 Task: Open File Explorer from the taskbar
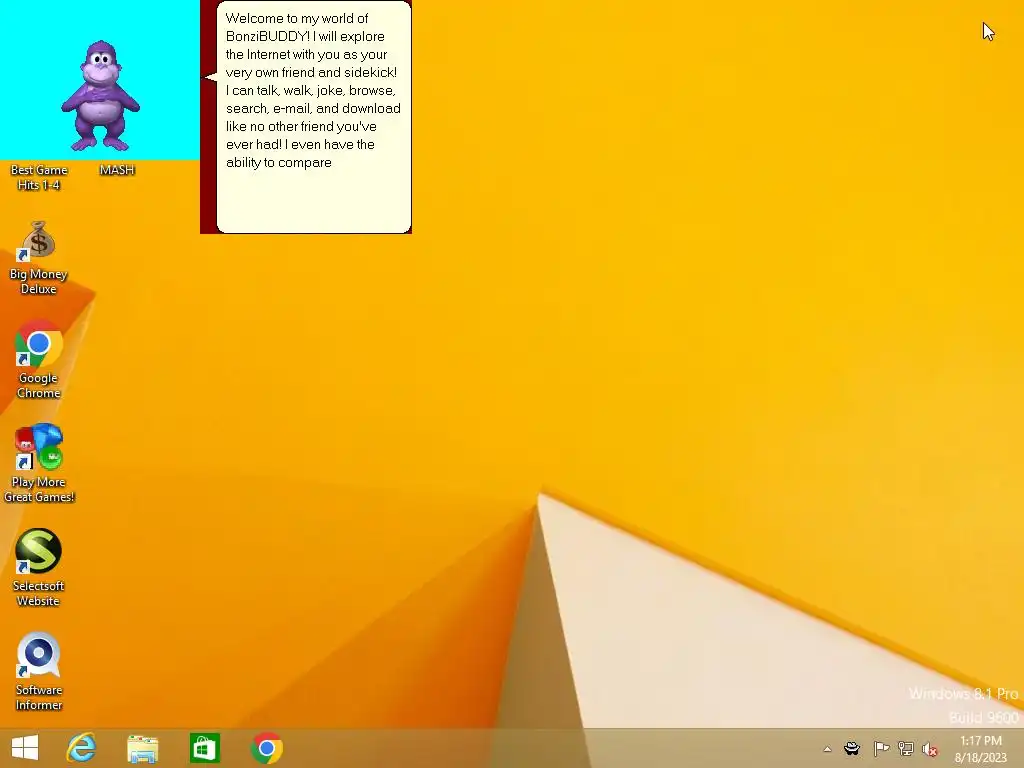pyautogui.click(x=142, y=748)
